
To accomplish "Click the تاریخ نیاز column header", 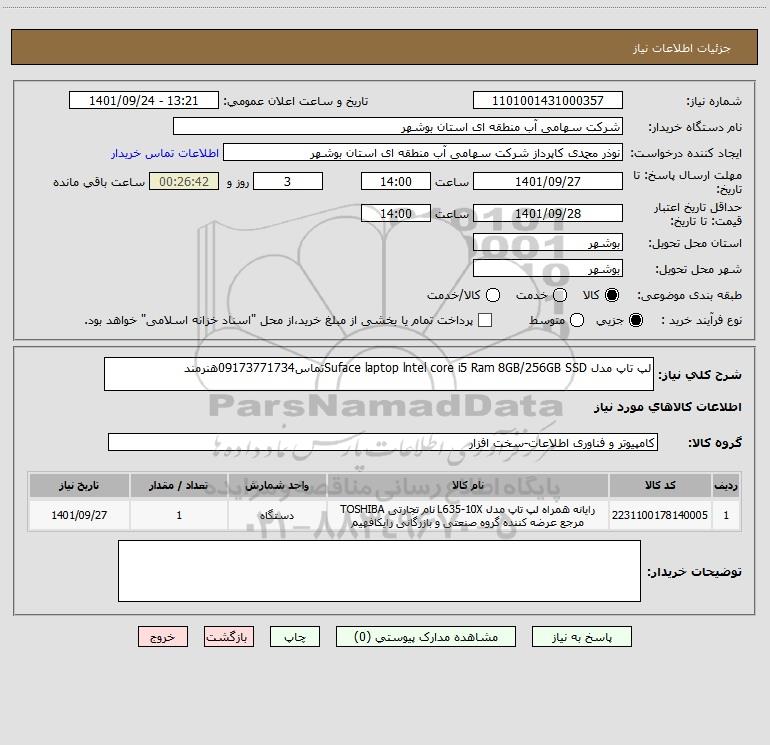I will click(x=79, y=485).
